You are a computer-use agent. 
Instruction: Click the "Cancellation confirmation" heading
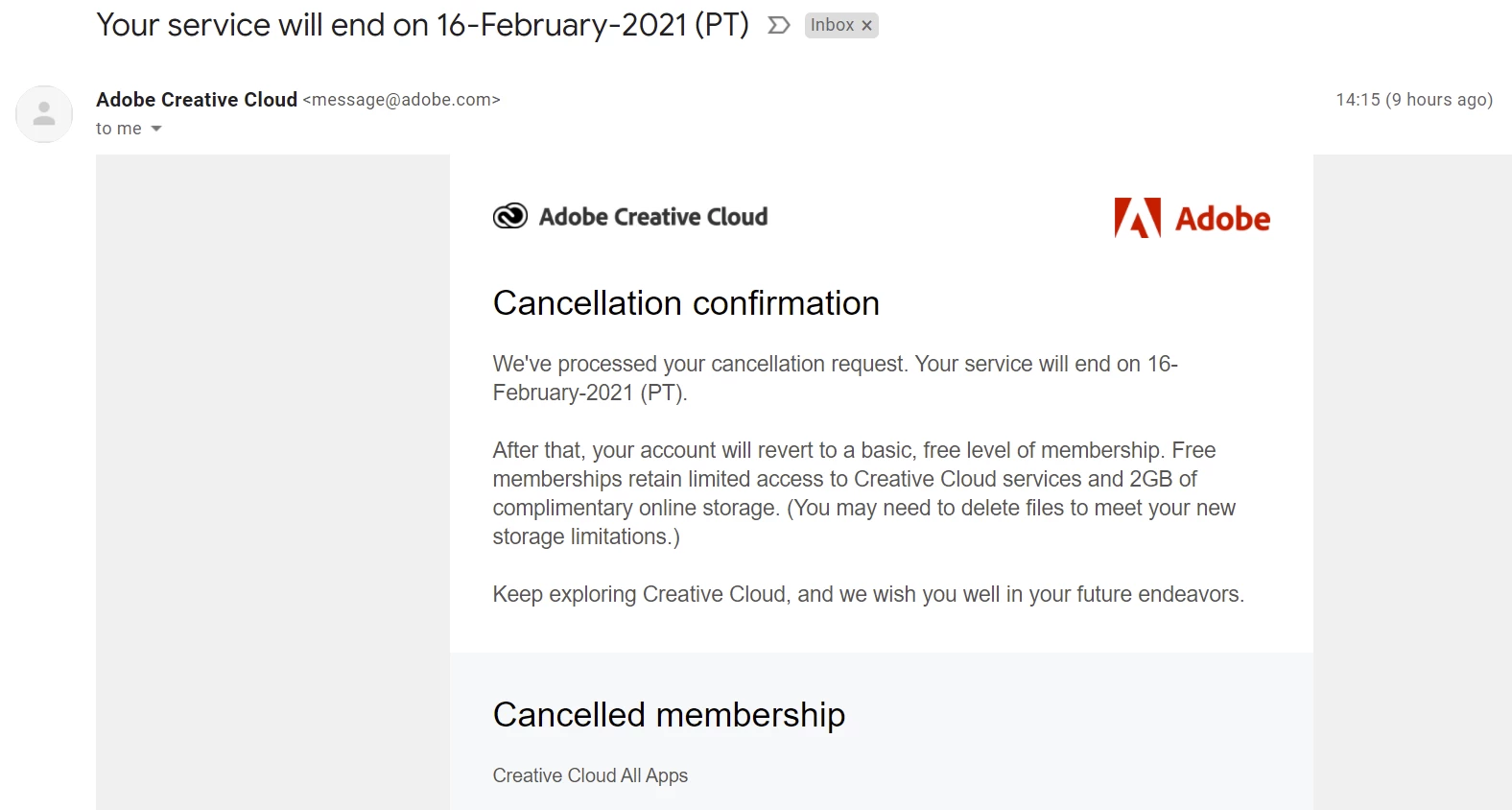click(686, 303)
